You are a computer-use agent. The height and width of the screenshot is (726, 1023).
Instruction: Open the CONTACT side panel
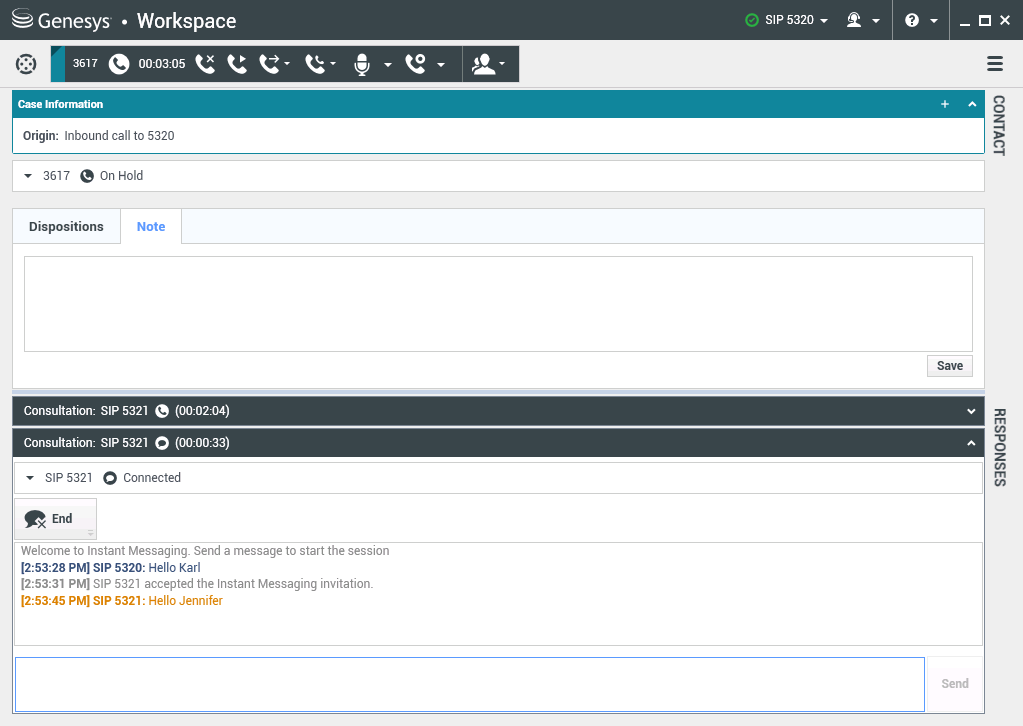(999, 126)
